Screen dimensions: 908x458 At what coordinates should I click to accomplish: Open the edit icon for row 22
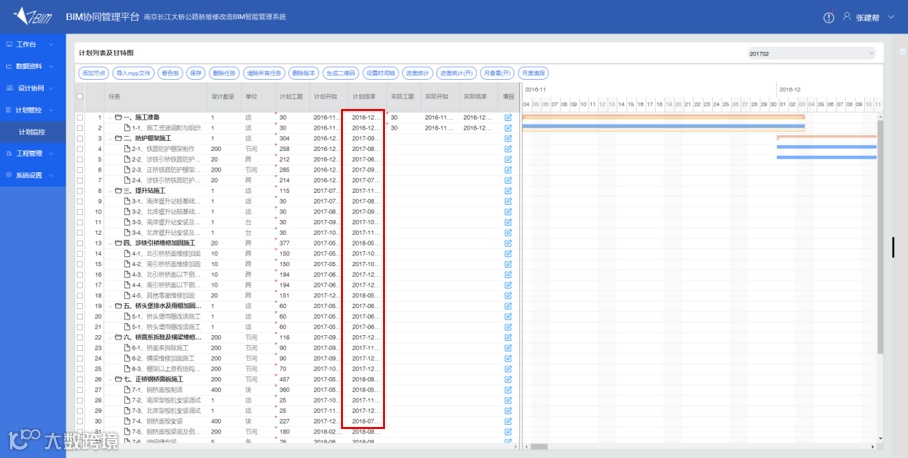(x=508, y=337)
